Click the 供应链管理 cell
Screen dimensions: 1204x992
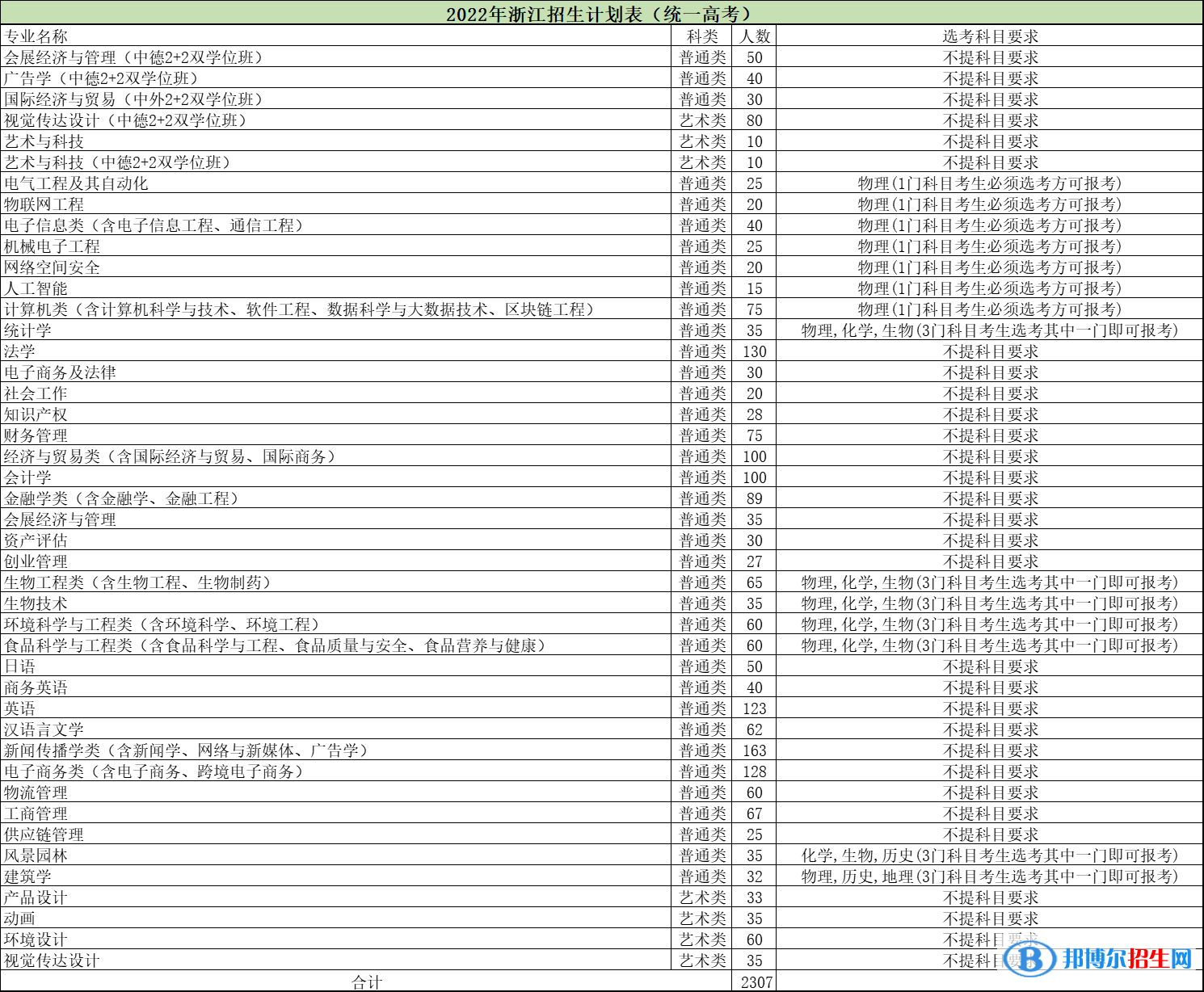[x=336, y=834]
